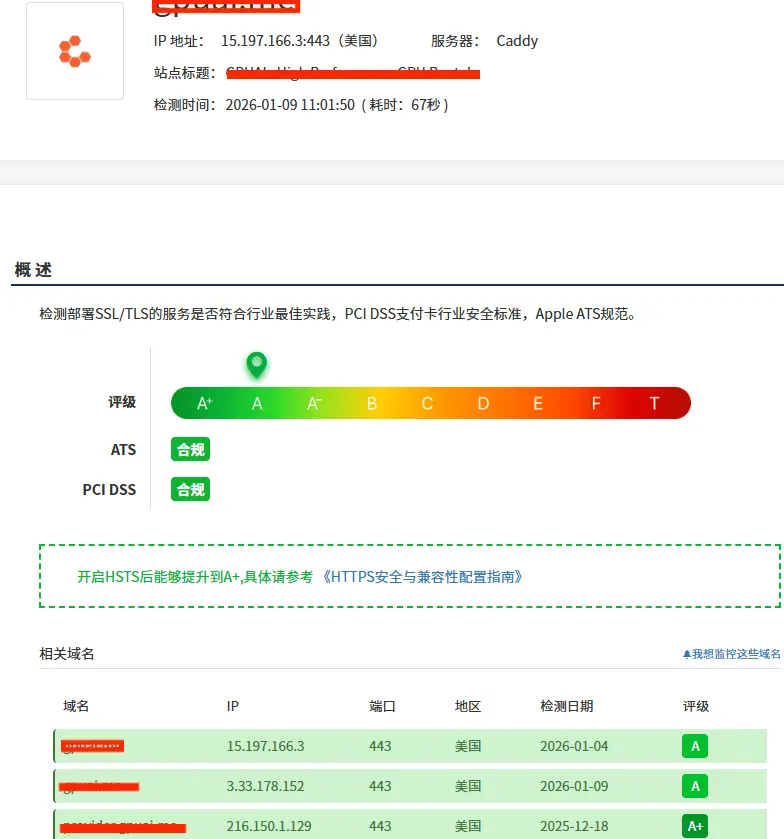Click the green rating pin marker above A
This screenshot has width=784, height=839.
pyautogui.click(x=257, y=365)
